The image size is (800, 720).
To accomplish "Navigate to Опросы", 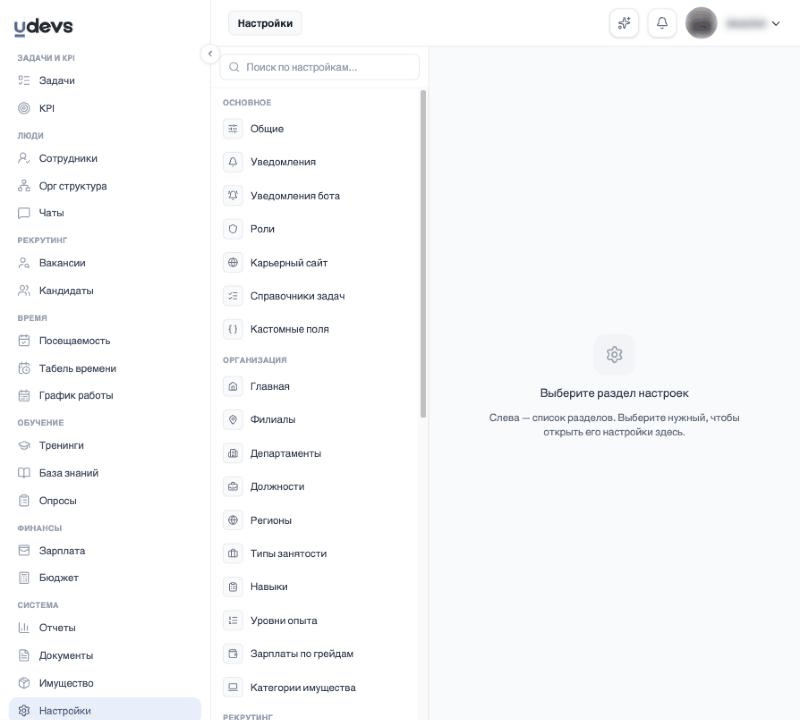I will point(105,501).
